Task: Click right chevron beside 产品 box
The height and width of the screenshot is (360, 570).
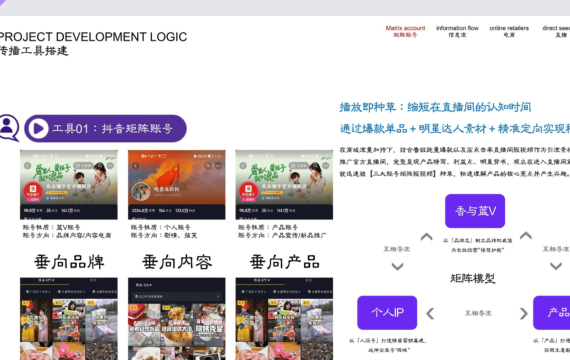Action: pyautogui.click(x=523, y=313)
